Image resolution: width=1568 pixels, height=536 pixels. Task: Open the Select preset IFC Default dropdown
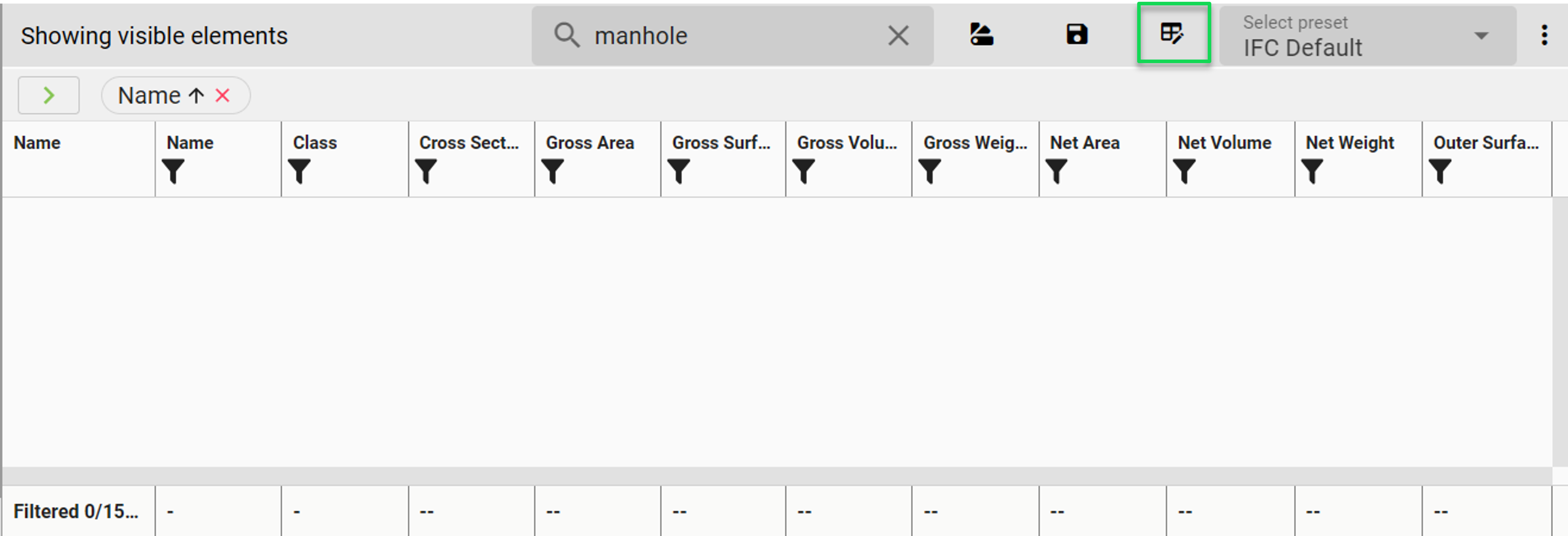point(1368,35)
